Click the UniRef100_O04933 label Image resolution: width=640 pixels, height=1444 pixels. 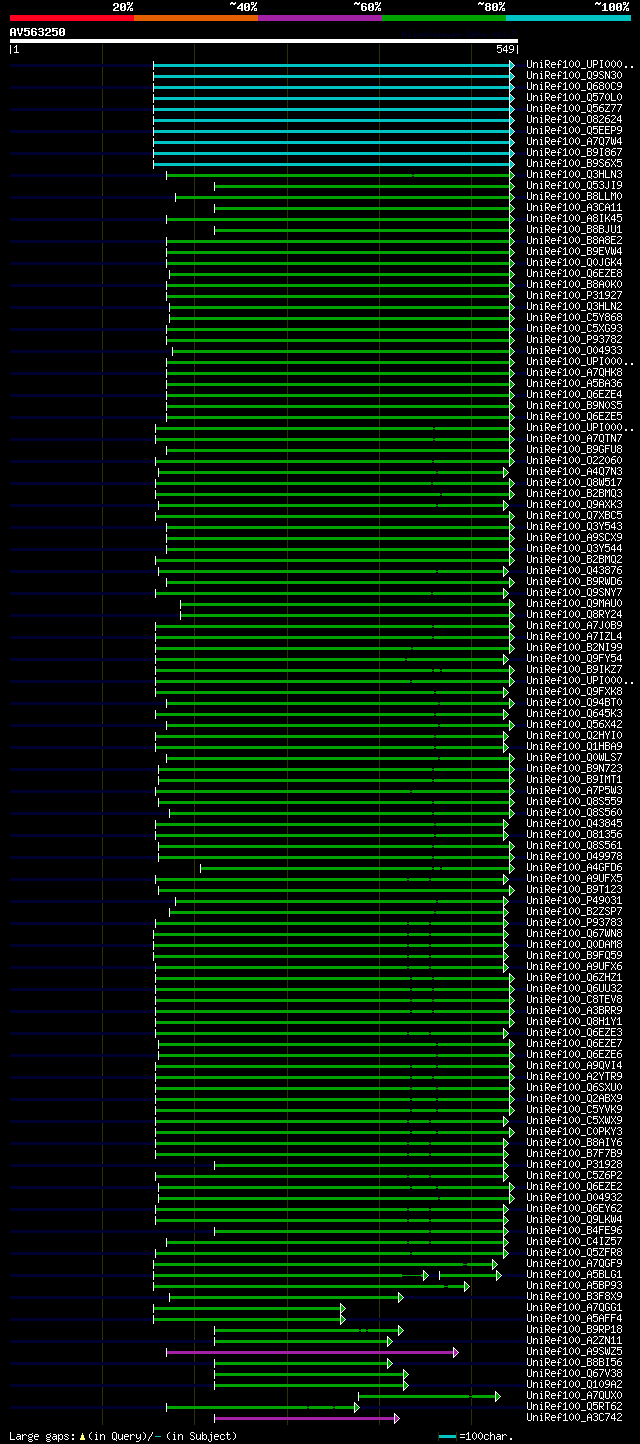click(574, 350)
